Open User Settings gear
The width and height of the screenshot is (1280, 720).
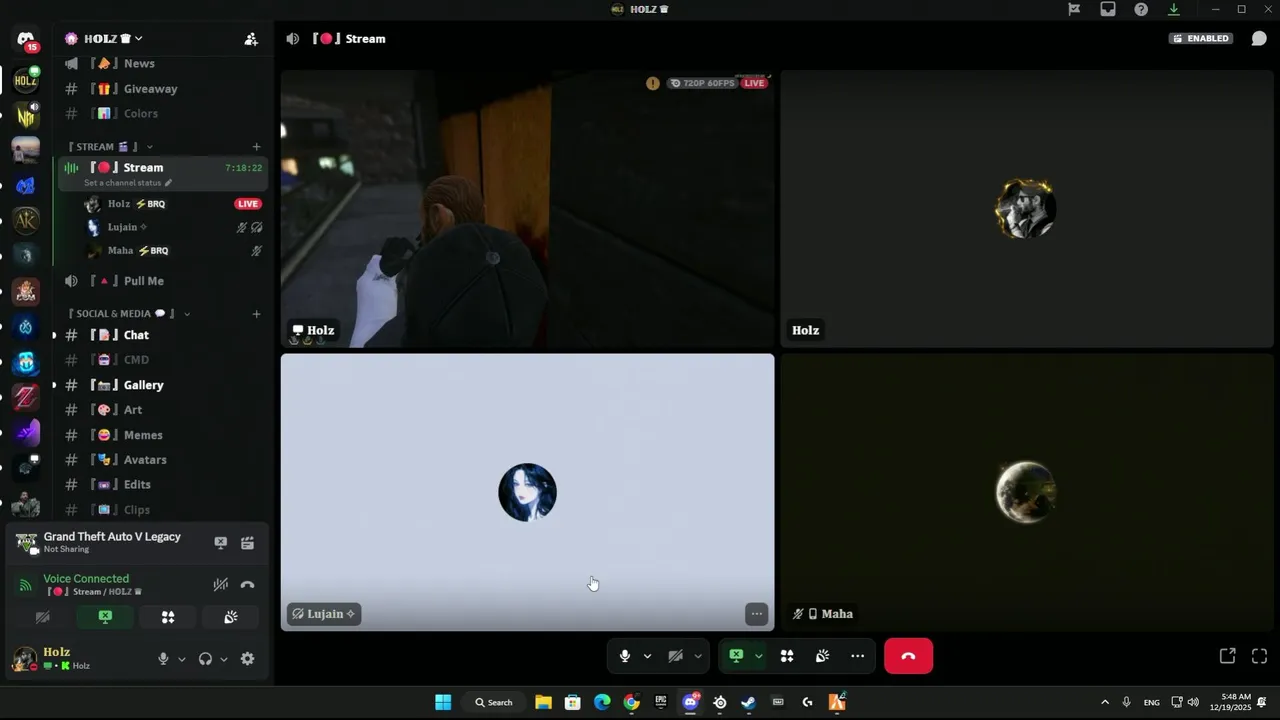247,659
